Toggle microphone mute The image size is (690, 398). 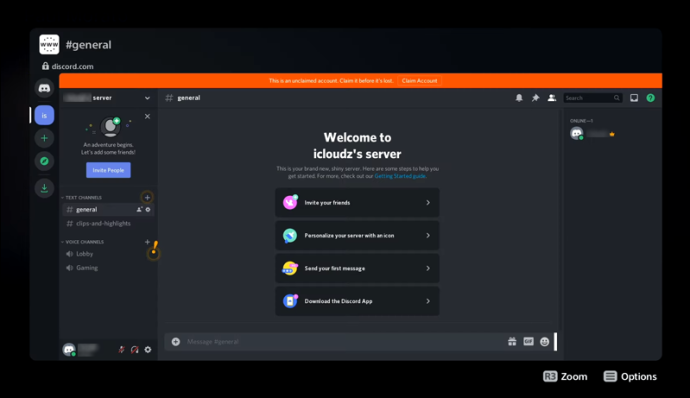[x=121, y=350]
